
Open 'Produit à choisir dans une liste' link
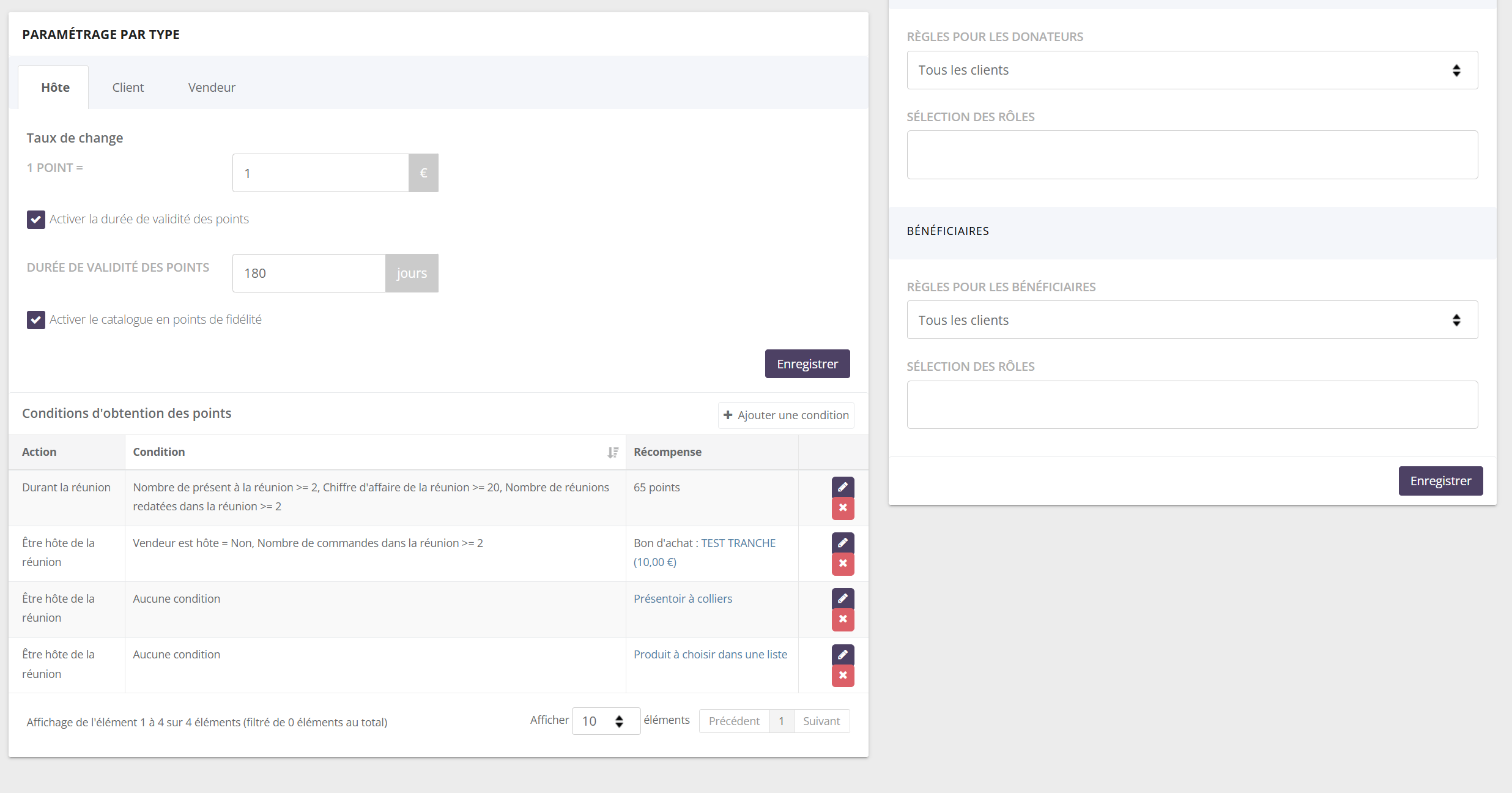coord(710,655)
